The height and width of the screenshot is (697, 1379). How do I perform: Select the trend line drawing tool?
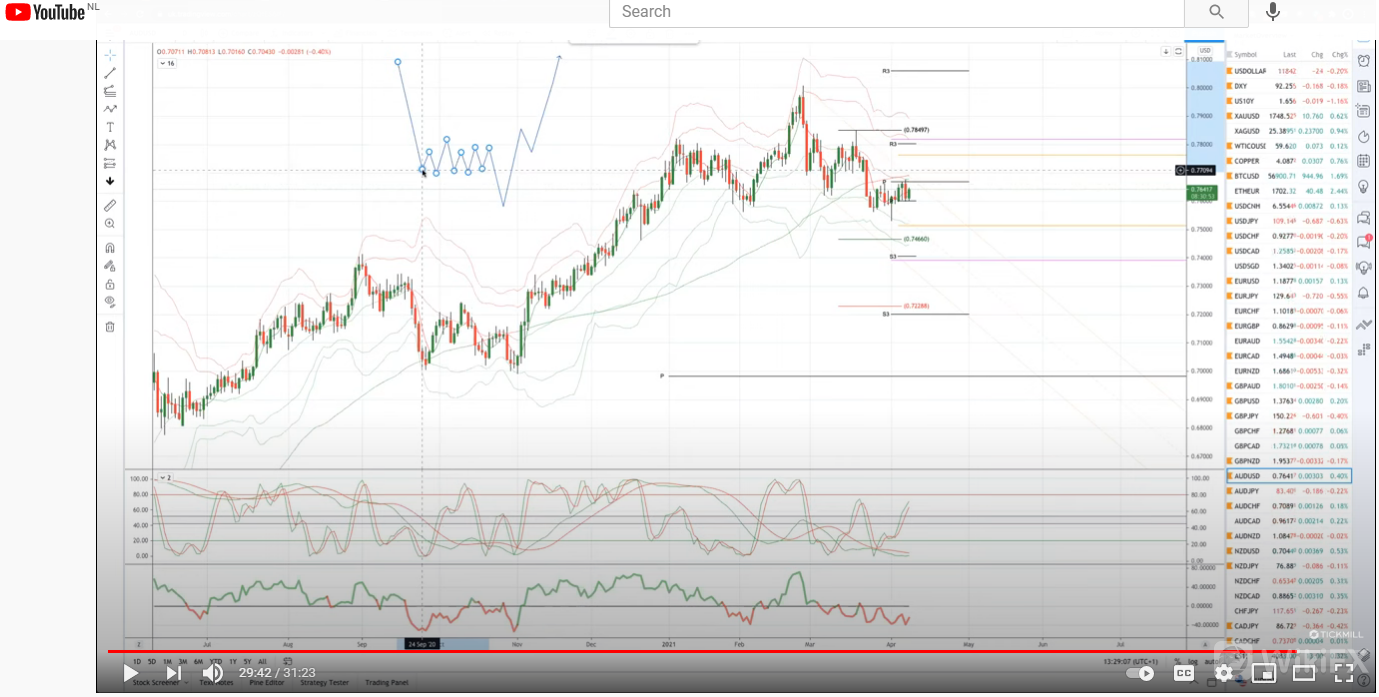tap(110, 73)
